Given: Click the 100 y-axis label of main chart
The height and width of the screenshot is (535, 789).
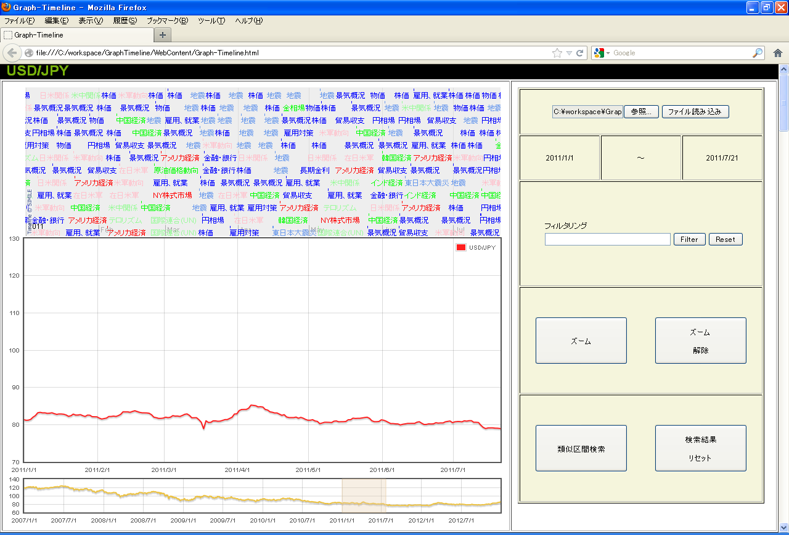Looking at the screenshot, I should (x=14, y=350).
